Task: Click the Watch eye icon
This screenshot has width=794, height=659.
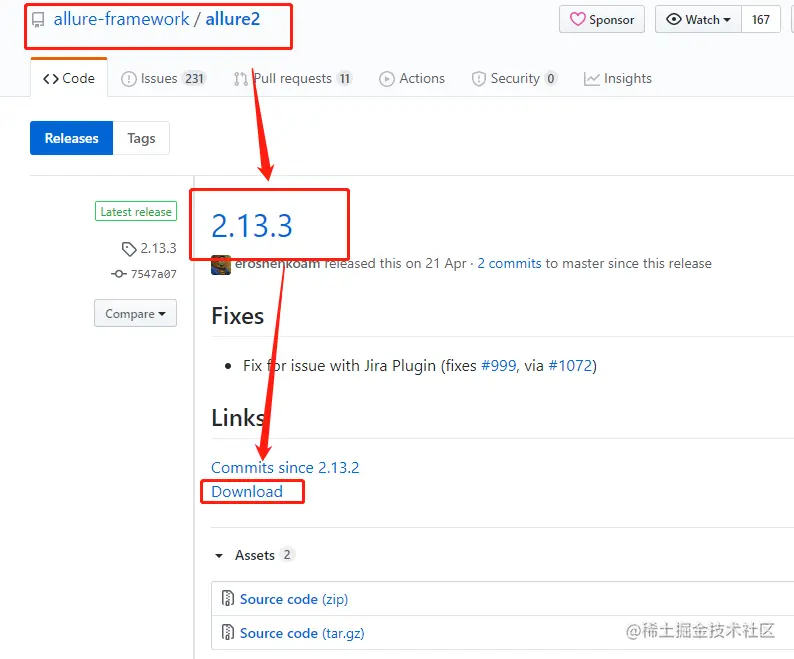Action: click(x=673, y=19)
